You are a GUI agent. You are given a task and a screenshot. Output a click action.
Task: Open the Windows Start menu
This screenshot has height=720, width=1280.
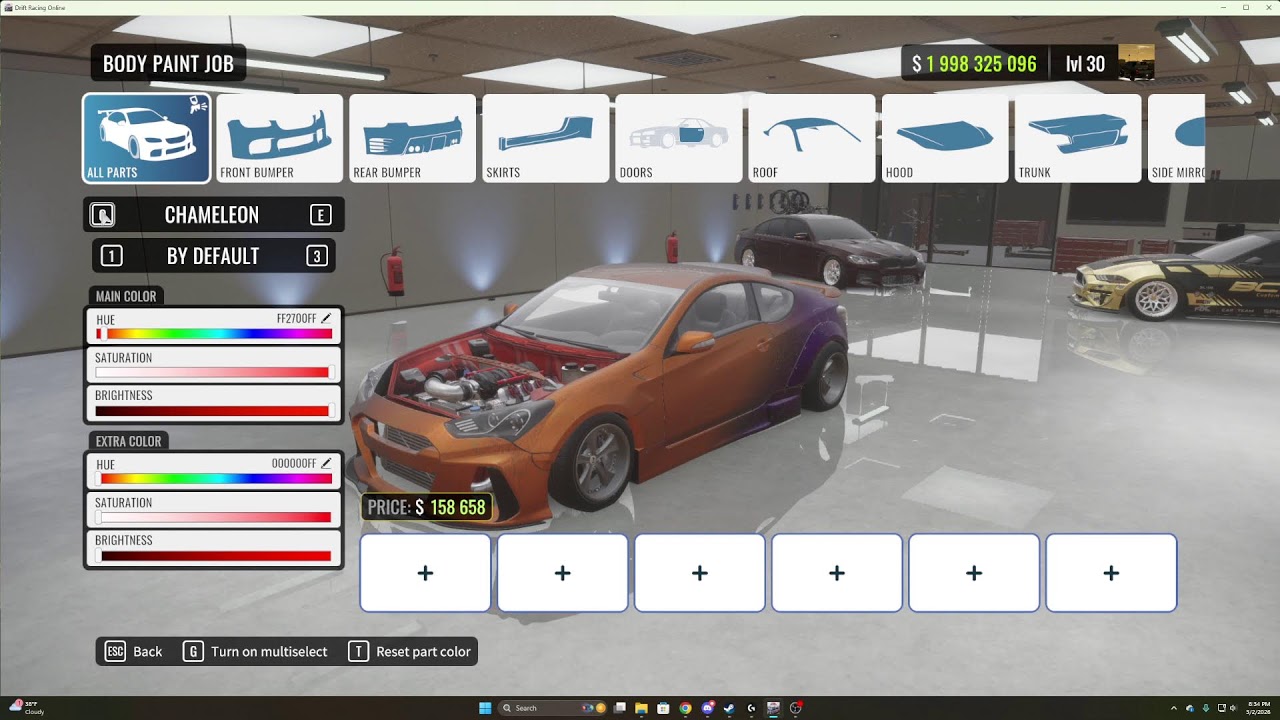point(485,708)
